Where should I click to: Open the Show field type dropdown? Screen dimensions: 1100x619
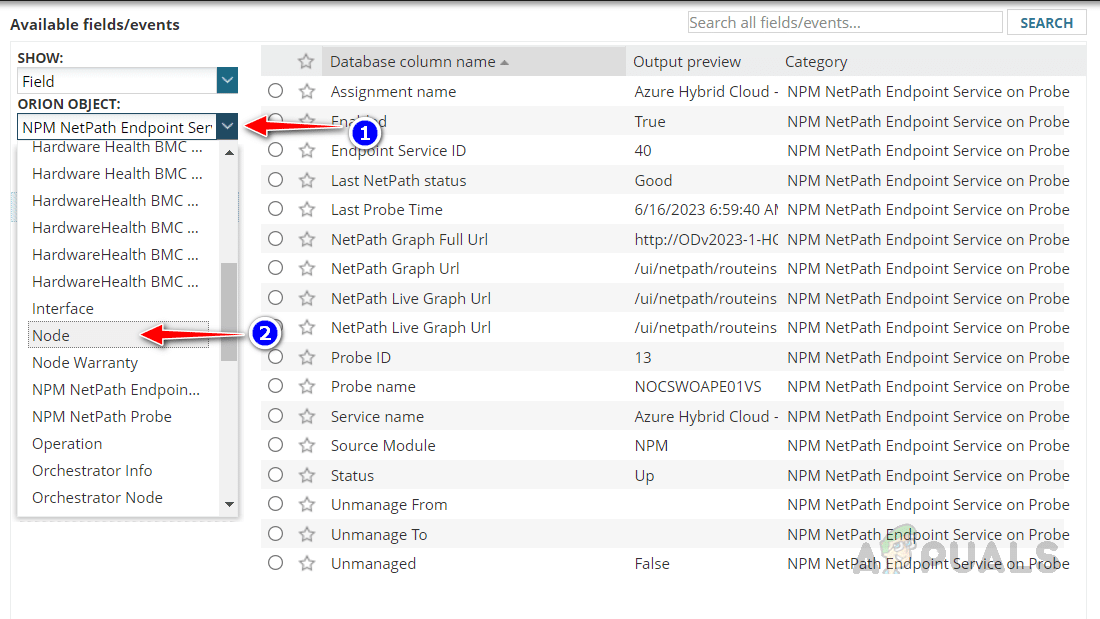pos(227,81)
